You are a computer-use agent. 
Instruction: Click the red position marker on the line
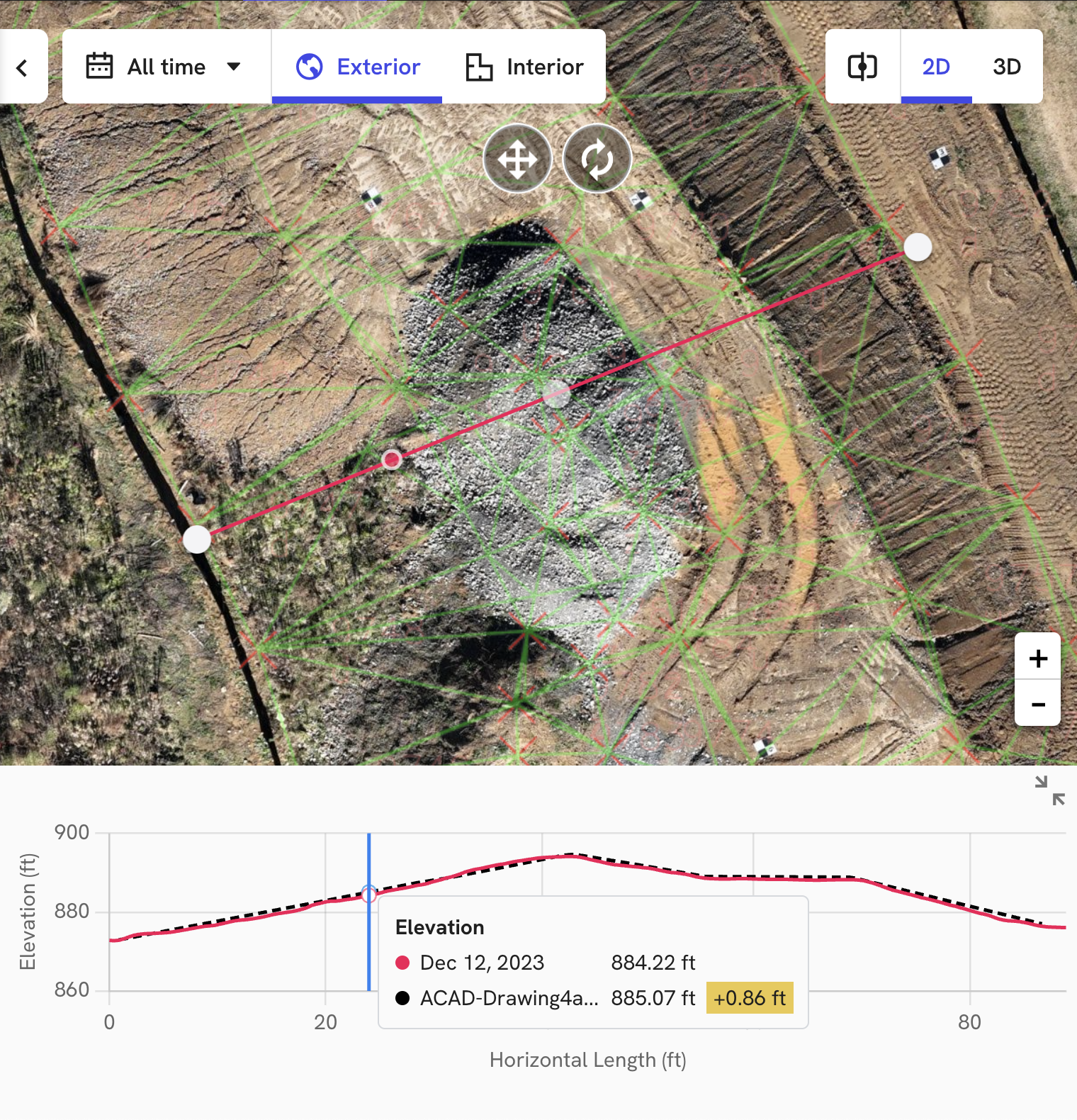point(392,460)
